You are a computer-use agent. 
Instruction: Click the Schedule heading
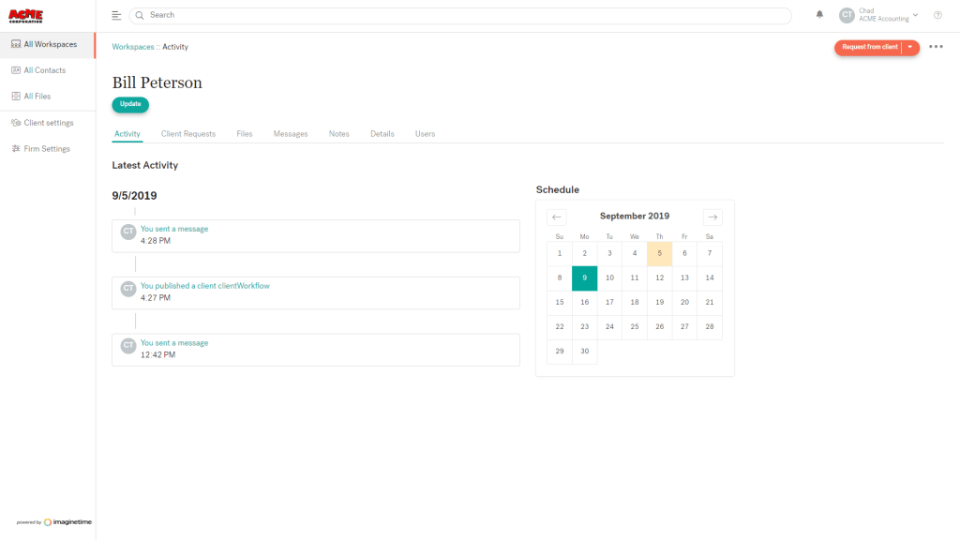pyautogui.click(x=557, y=190)
